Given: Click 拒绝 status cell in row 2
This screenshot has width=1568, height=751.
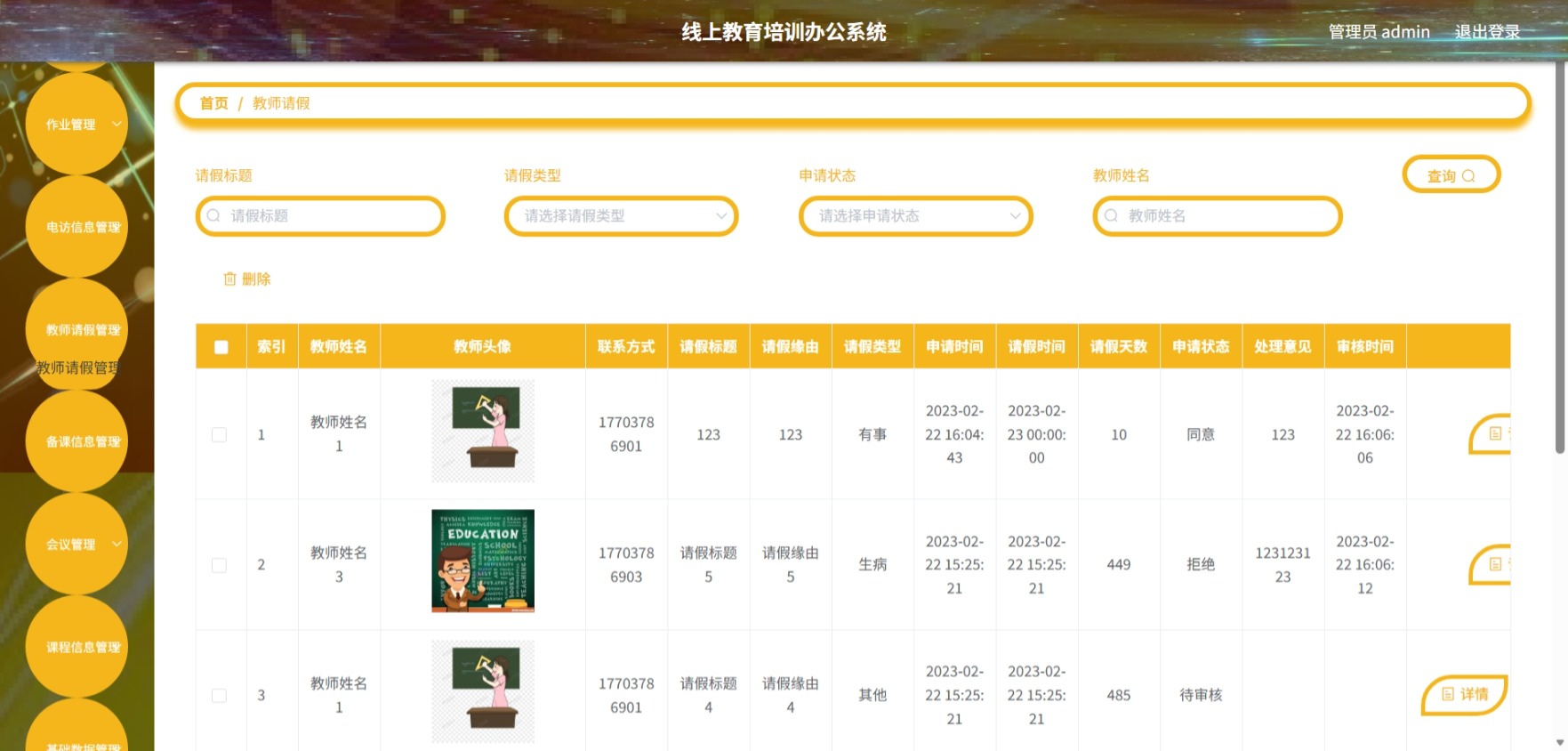Looking at the screenshot, I should [x=1201, y=564].
